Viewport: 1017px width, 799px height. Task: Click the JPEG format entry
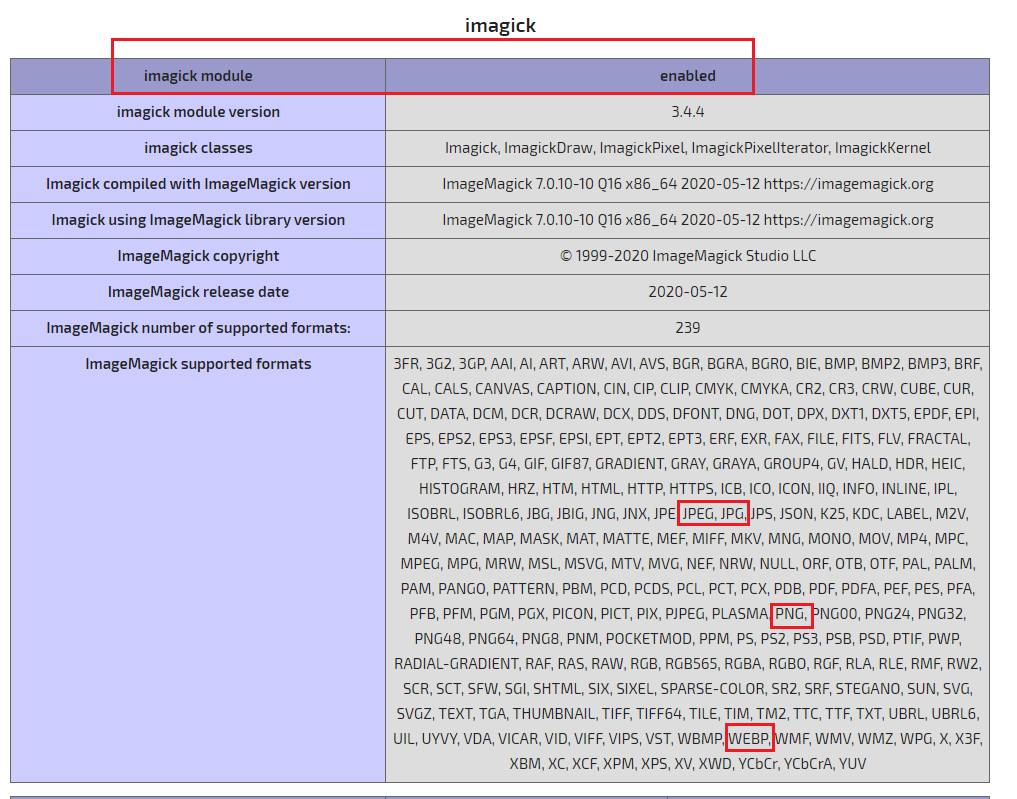pos(698,514)
